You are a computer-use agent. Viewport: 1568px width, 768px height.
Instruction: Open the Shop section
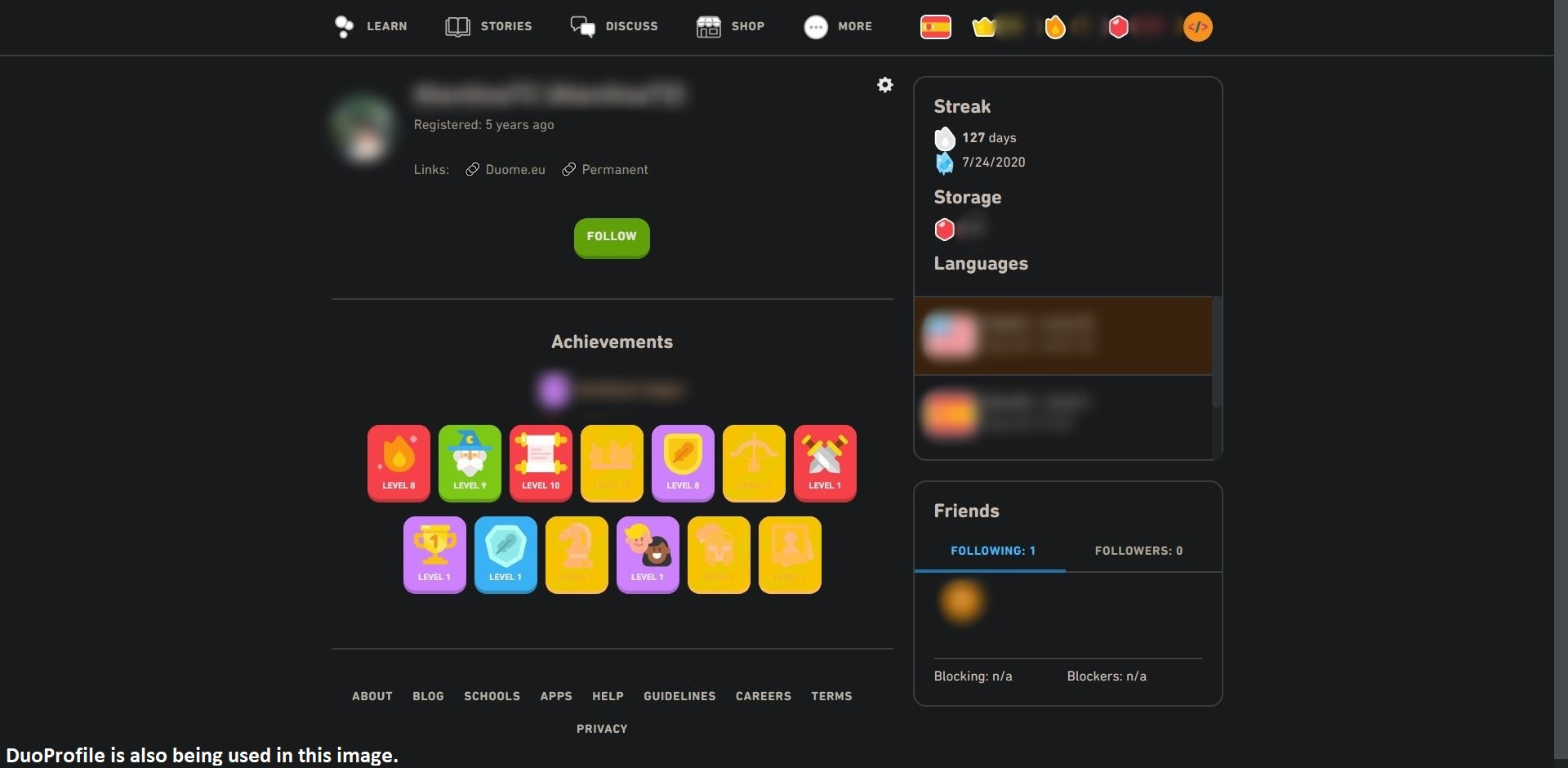tap(729, 26)
